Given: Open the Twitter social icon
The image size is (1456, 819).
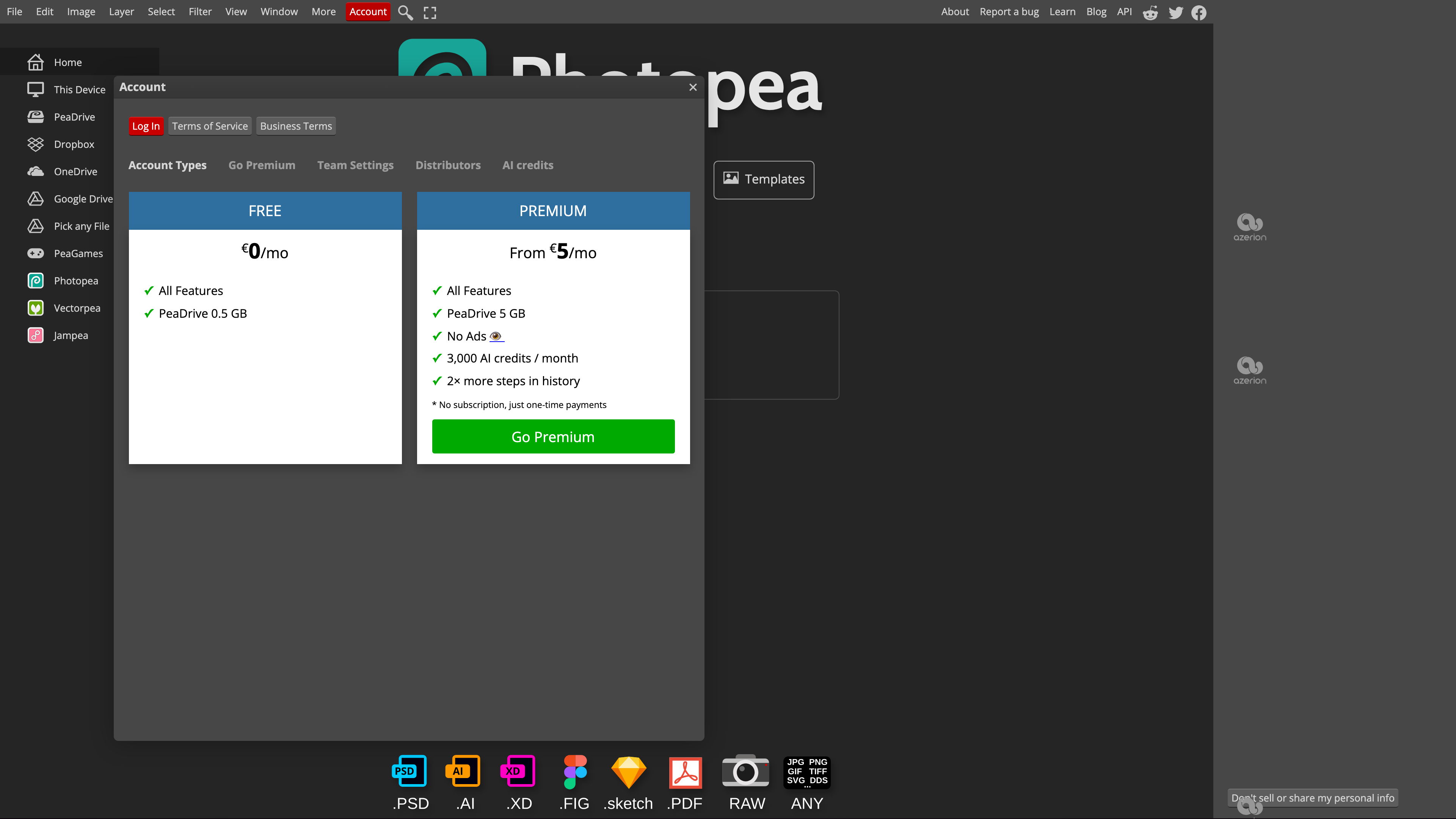Looking at the screenshot, I should [x=1176, y=13].
